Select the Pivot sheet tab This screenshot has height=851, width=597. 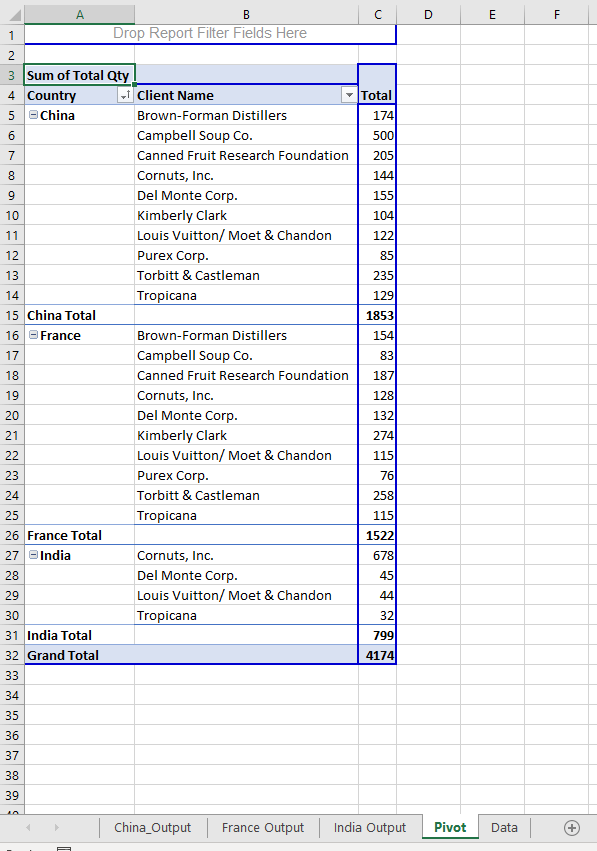pyautogui.click(x=450, y=827)
